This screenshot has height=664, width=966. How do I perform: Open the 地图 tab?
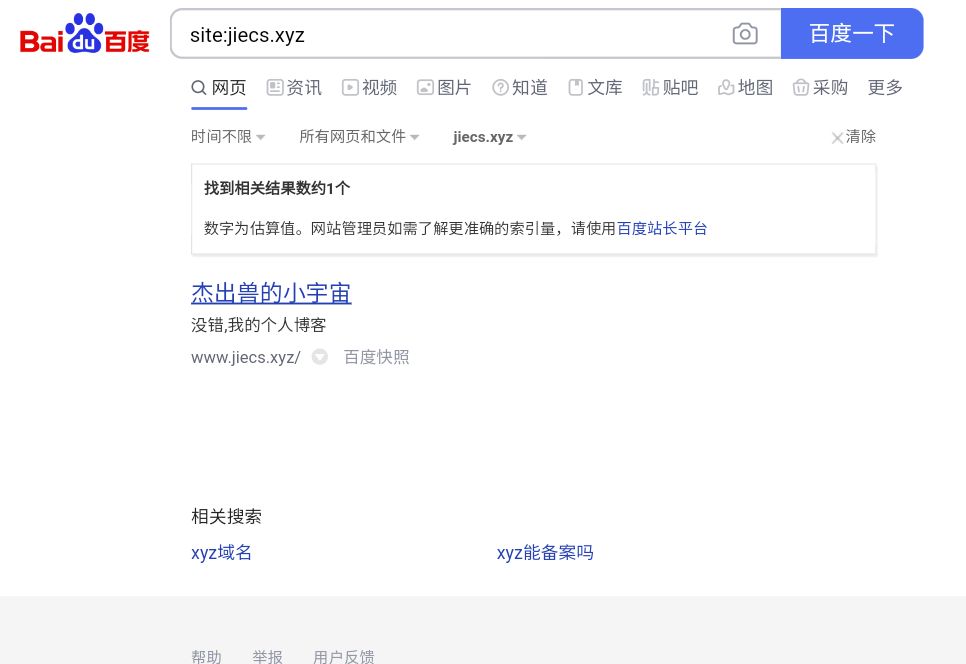(745, 87)
